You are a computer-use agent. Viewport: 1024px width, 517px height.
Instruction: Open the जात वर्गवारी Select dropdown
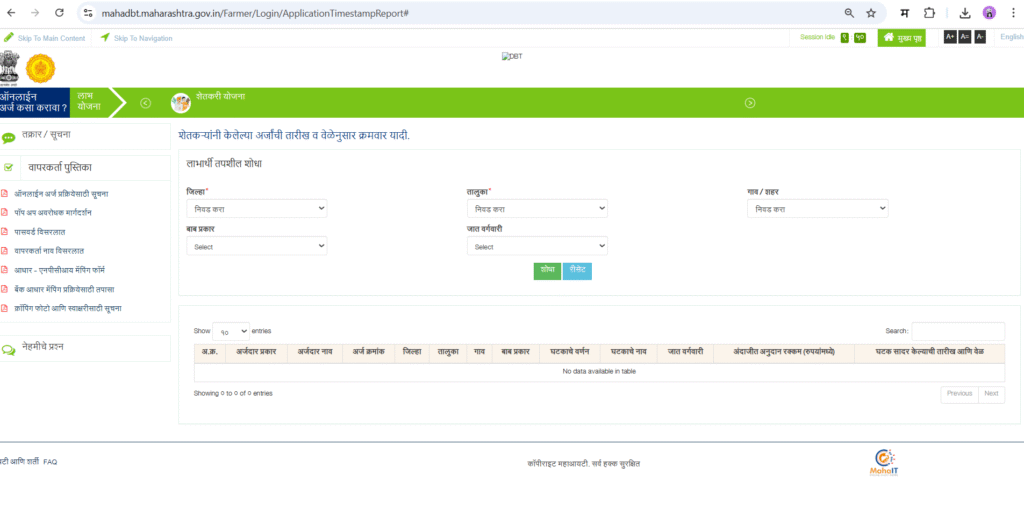point(537,246)
